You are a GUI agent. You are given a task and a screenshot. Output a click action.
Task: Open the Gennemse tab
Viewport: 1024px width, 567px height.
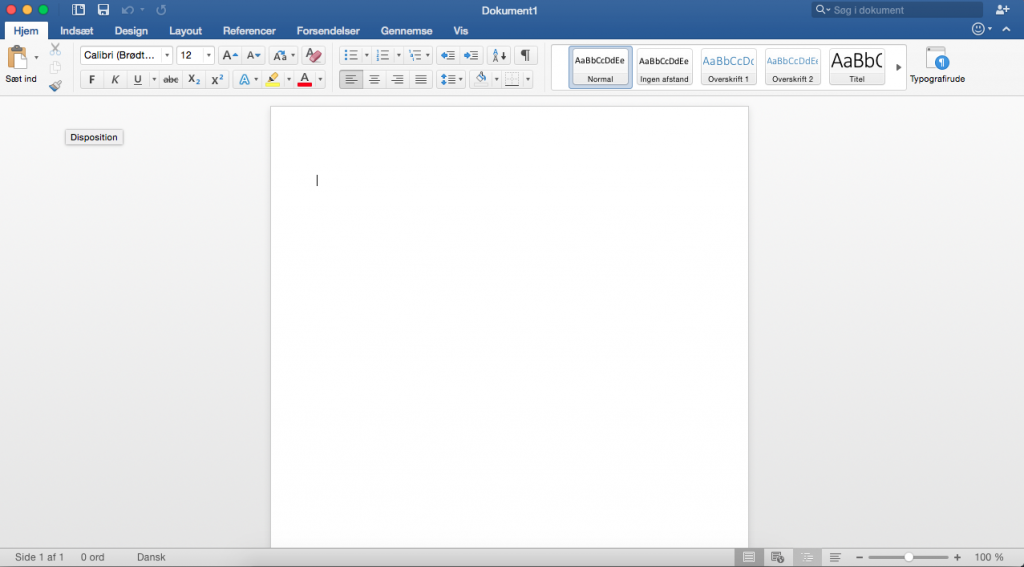(x=406, y=31)
